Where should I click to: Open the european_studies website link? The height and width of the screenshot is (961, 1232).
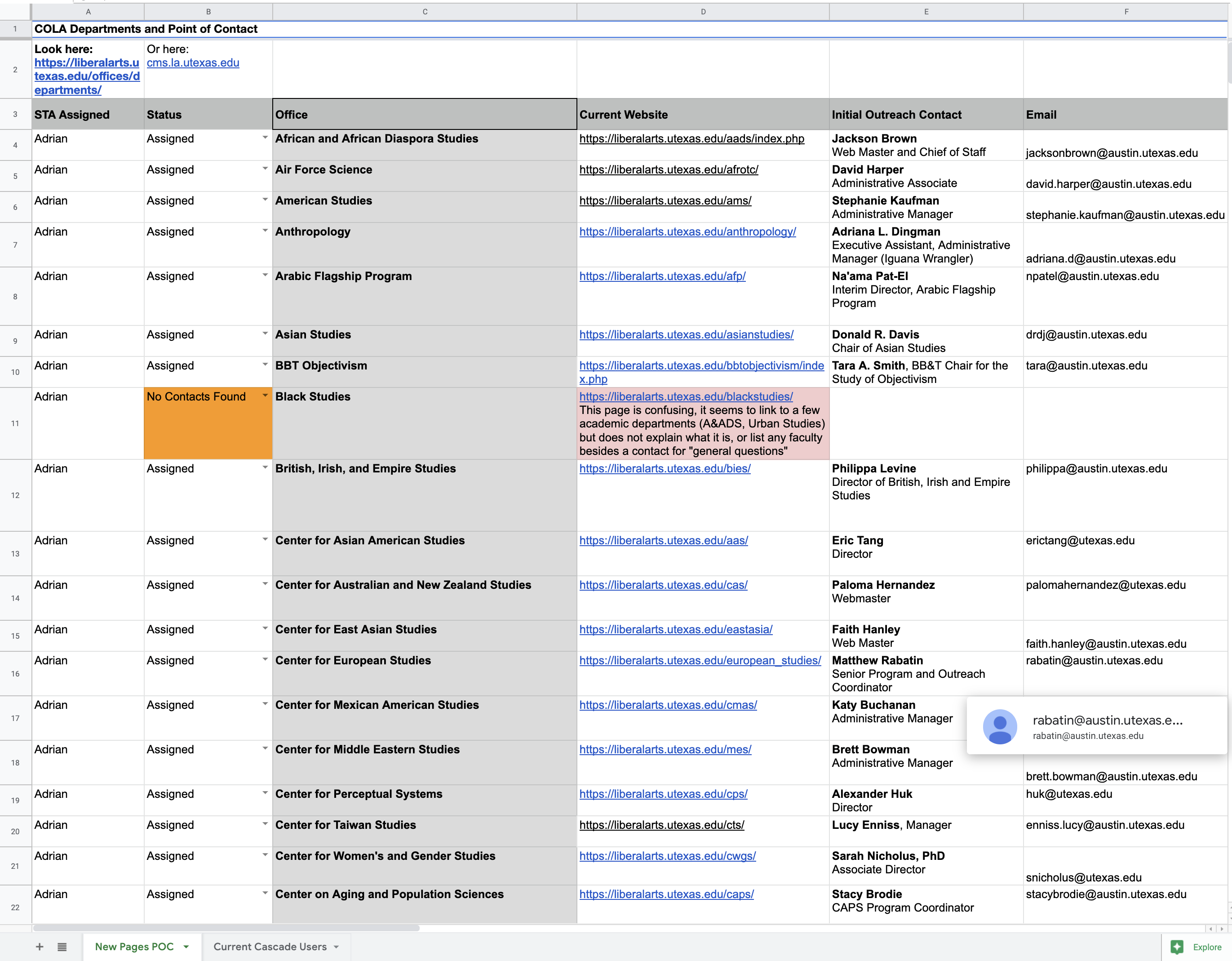coord(700,660)
